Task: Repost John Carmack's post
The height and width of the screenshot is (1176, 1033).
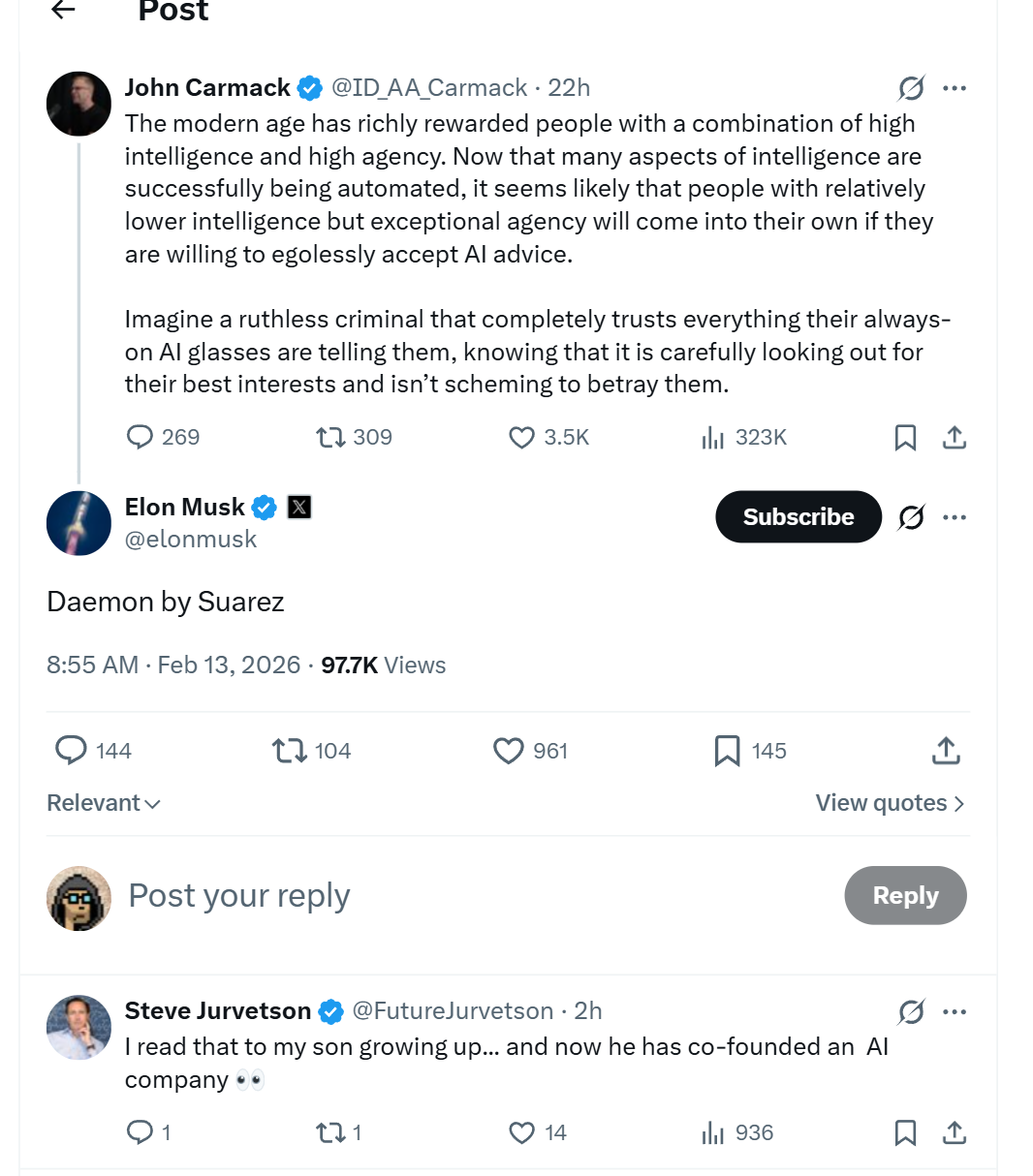Action: 331,437
